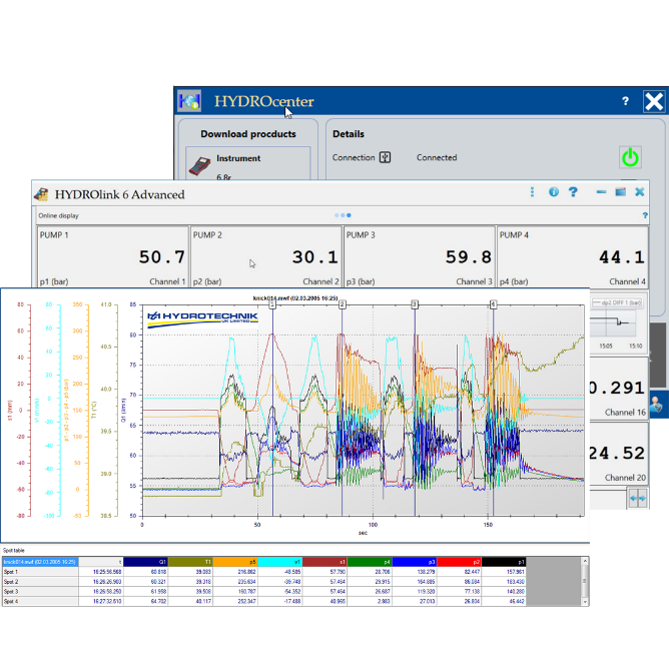Screen dimensions: 669x669
Task: Click chart cursor marker 1
Action: coord(273,304)
